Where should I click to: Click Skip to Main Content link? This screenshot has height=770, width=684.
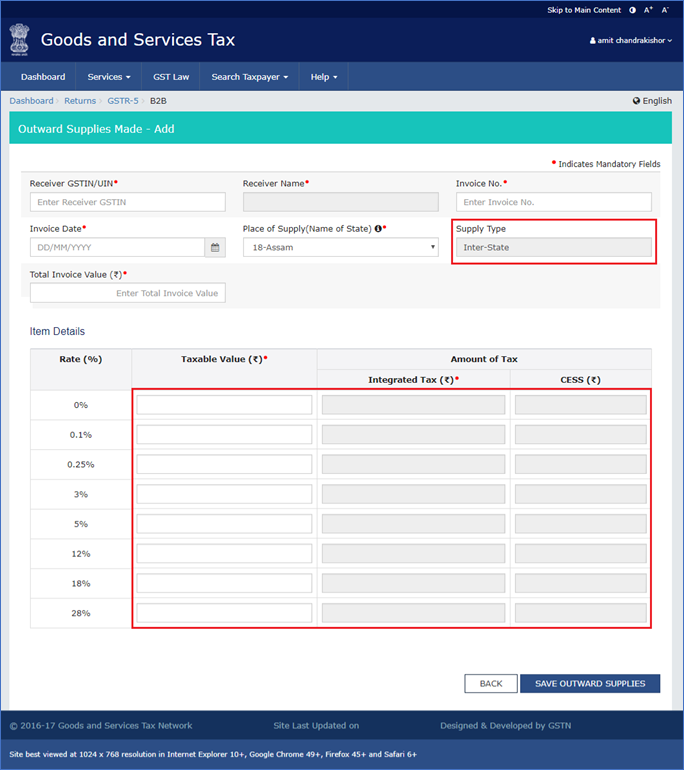pyautogui.click(x=584, y=10)
